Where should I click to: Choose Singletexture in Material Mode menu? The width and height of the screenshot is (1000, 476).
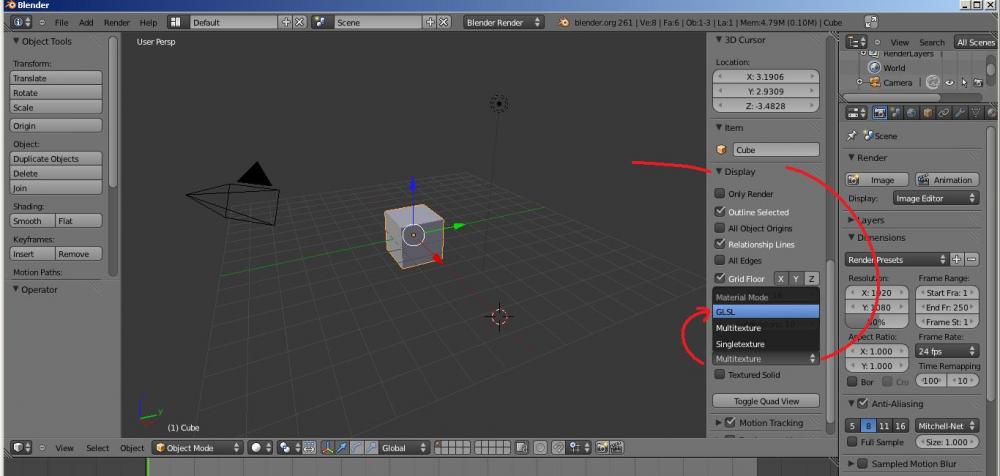[x=765, y=344]
